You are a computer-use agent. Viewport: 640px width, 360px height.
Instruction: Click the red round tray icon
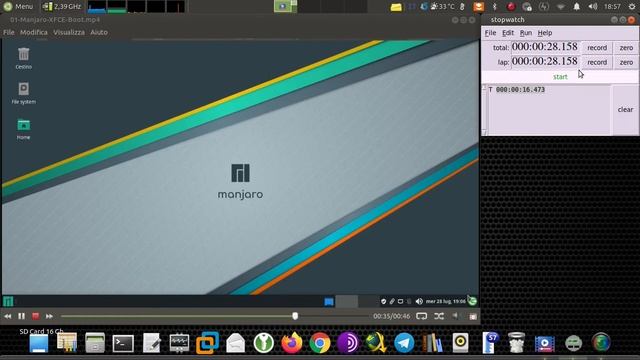(x=511, y=7)
